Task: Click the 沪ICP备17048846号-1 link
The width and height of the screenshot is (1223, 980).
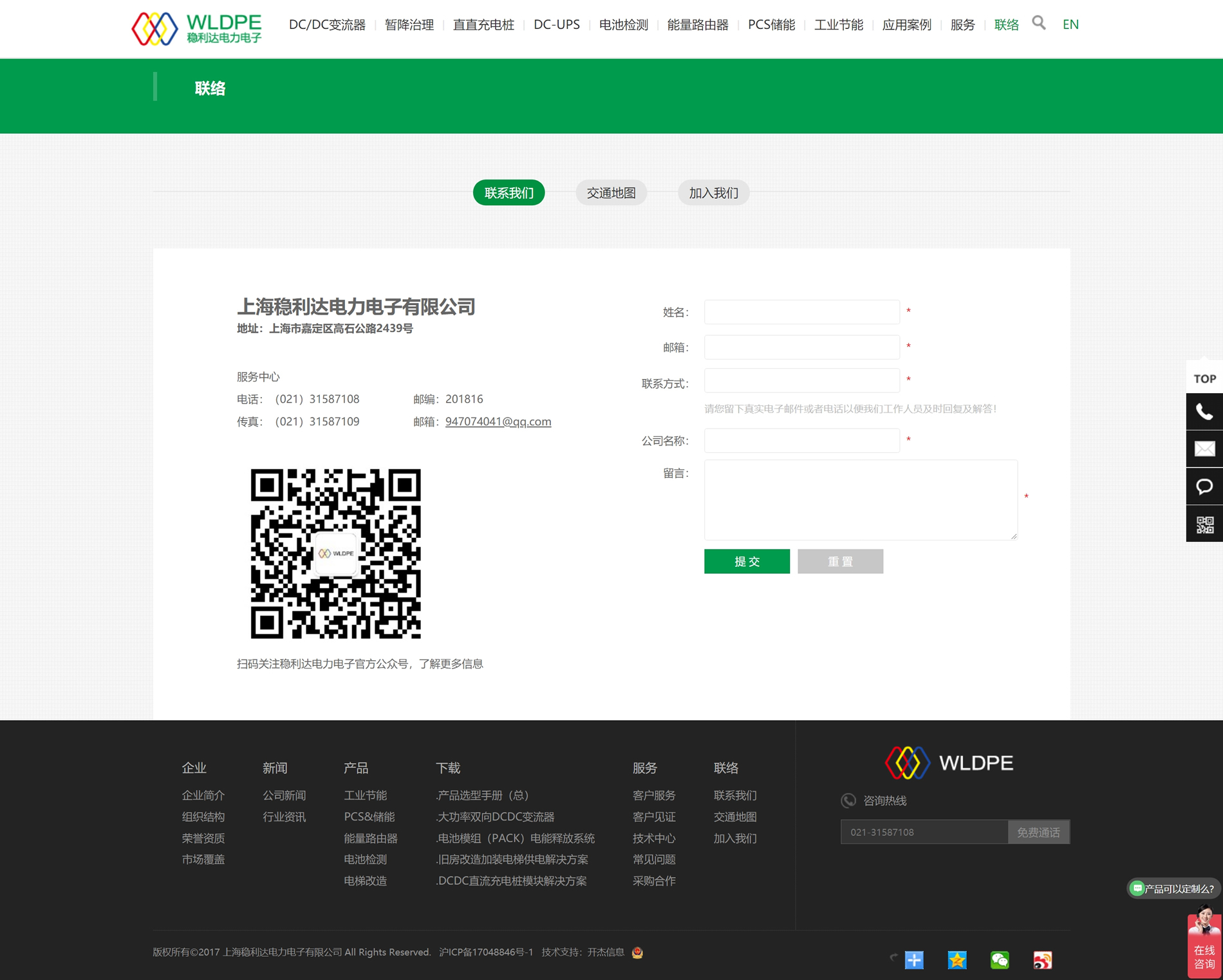Action: click(486, 952)
